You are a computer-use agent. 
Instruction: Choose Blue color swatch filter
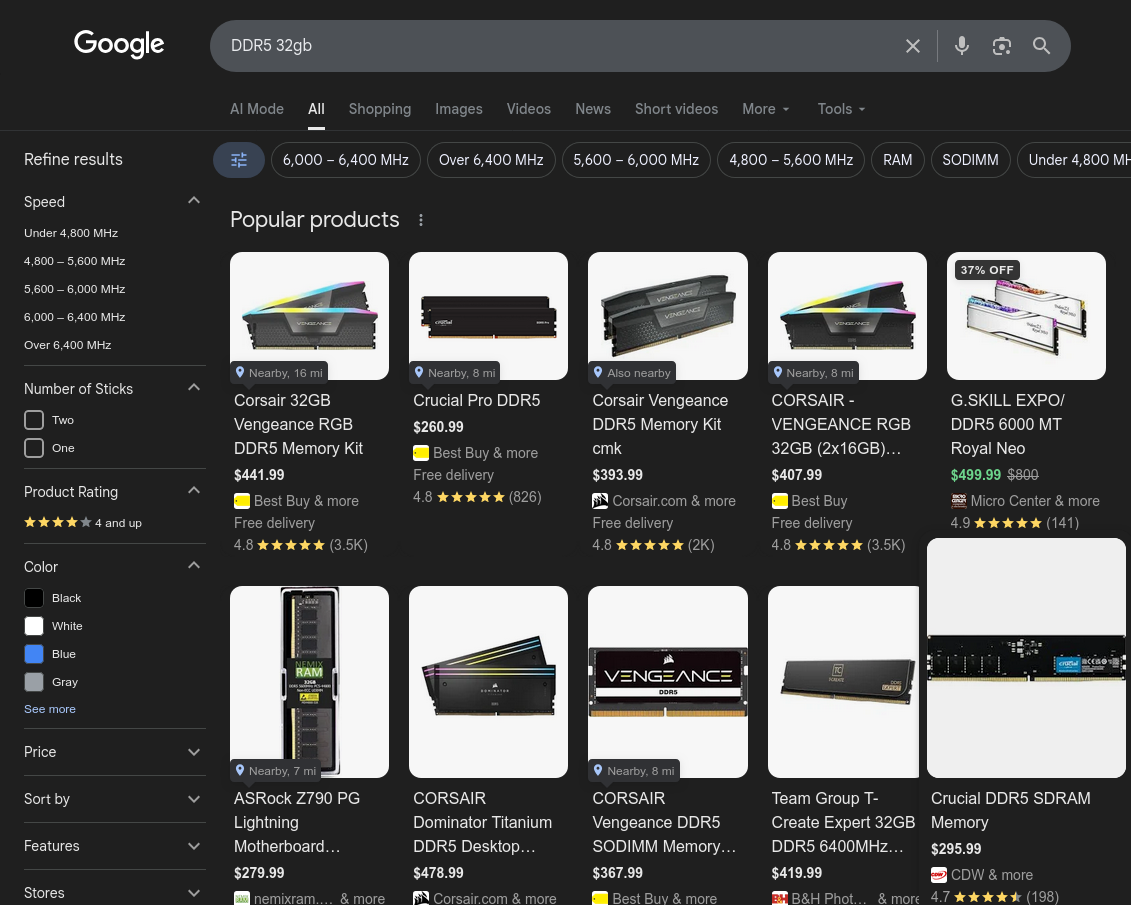coord(34,654)
